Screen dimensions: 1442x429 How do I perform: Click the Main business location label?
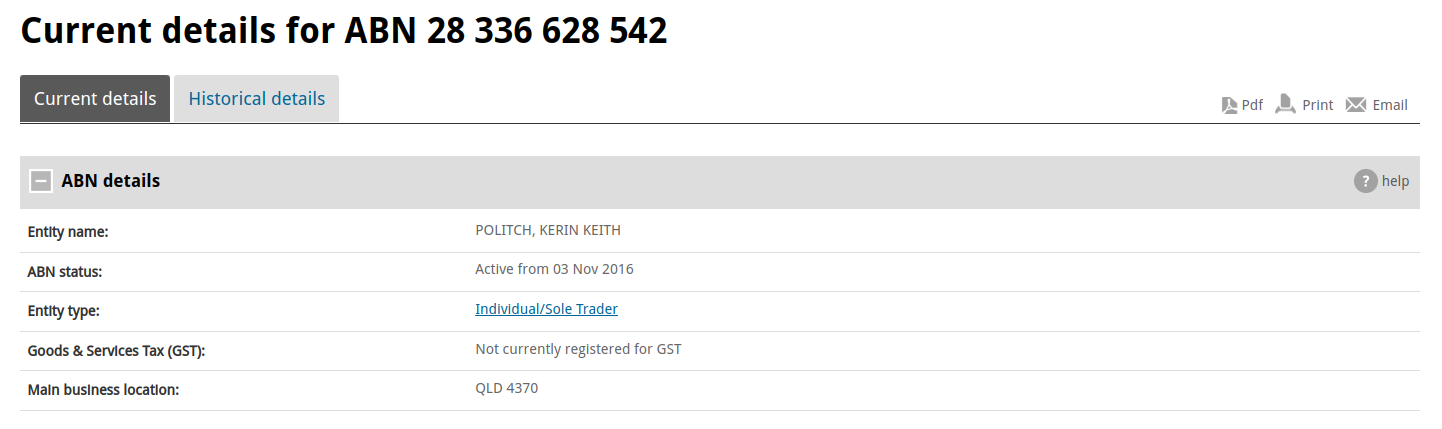point(103,390)
